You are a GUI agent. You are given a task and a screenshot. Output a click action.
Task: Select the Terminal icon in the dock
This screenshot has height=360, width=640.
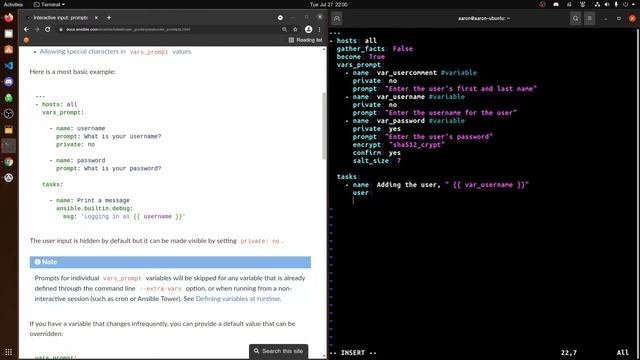pos(9,146)
